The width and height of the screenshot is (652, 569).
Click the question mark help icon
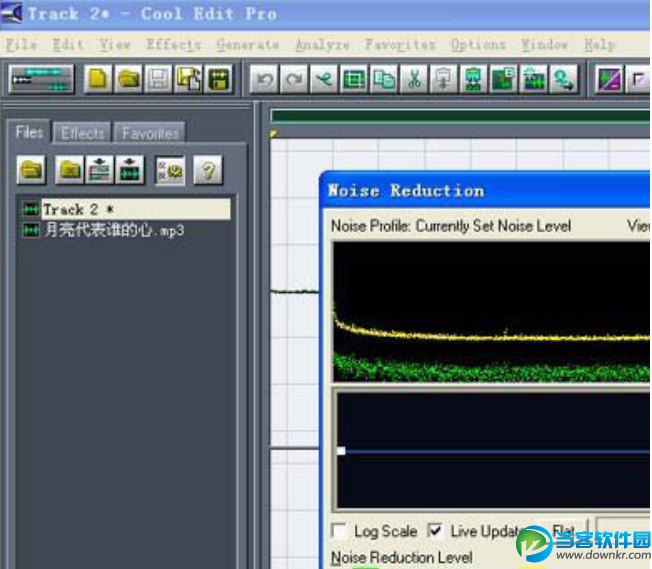pyautogui.click(x=207, y=170)
